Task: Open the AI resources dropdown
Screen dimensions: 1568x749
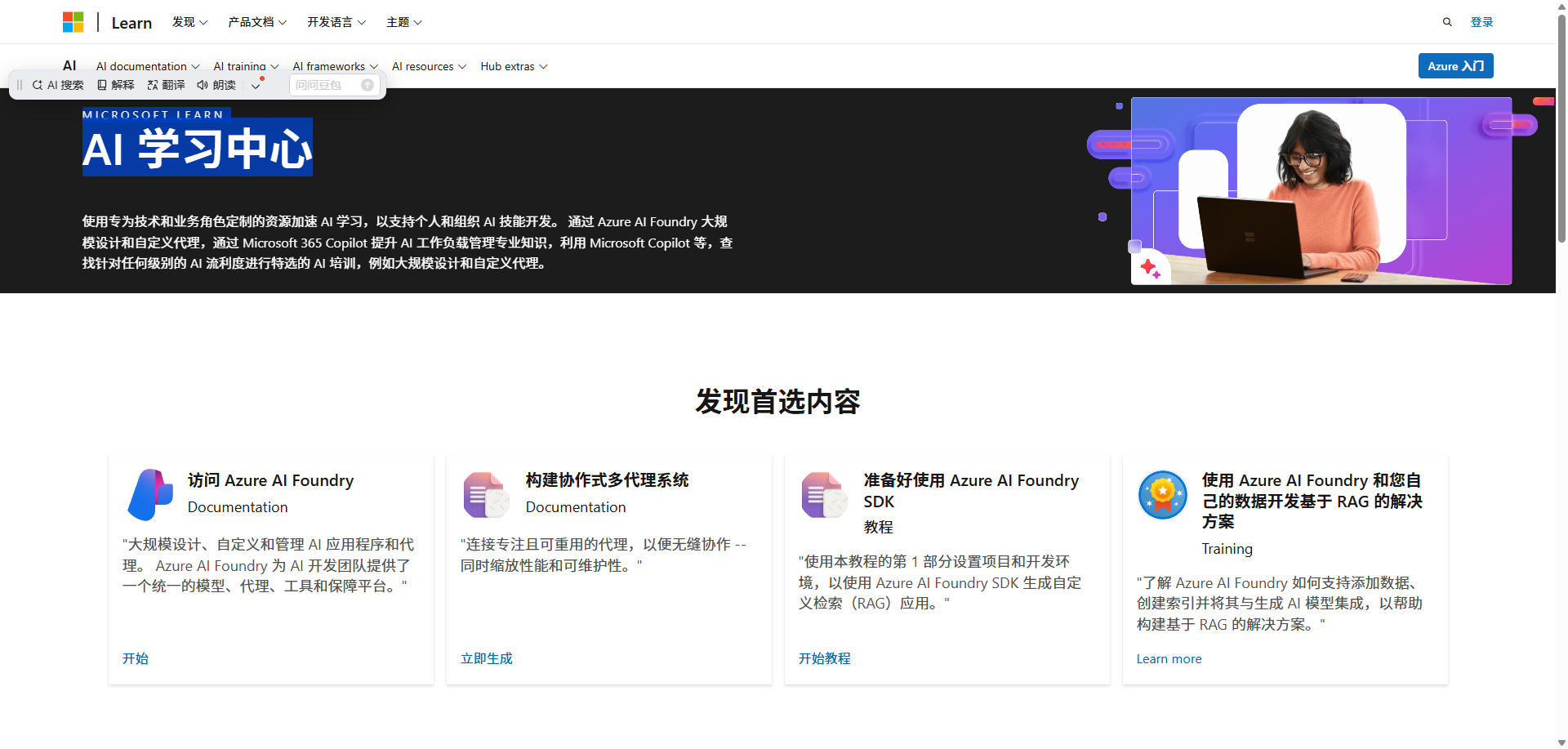Action: [x=430, y=66]
